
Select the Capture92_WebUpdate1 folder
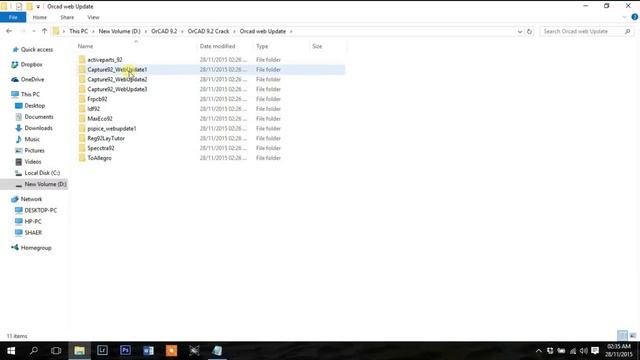117,69
